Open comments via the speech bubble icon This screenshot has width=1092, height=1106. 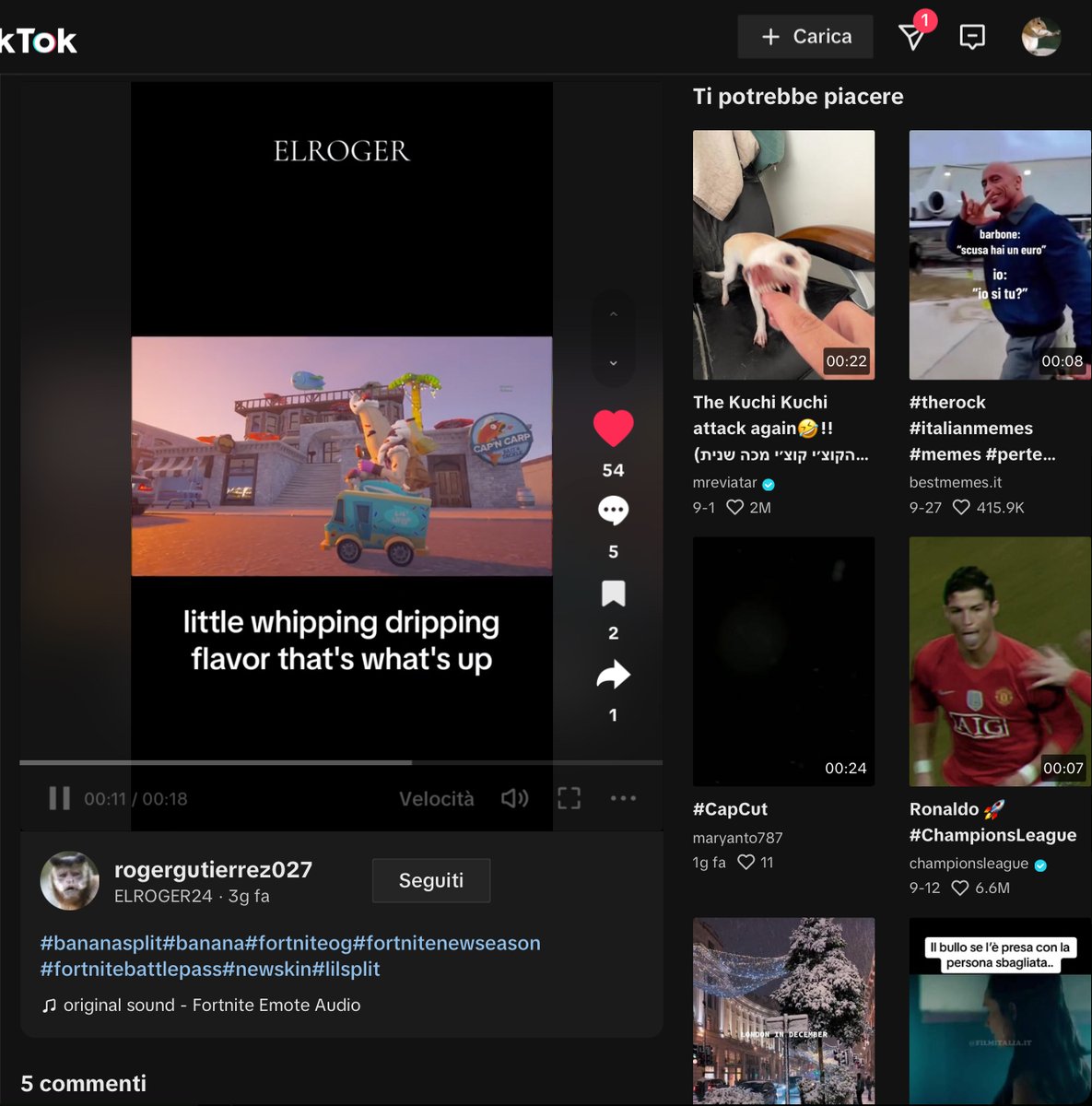[614, 510]
